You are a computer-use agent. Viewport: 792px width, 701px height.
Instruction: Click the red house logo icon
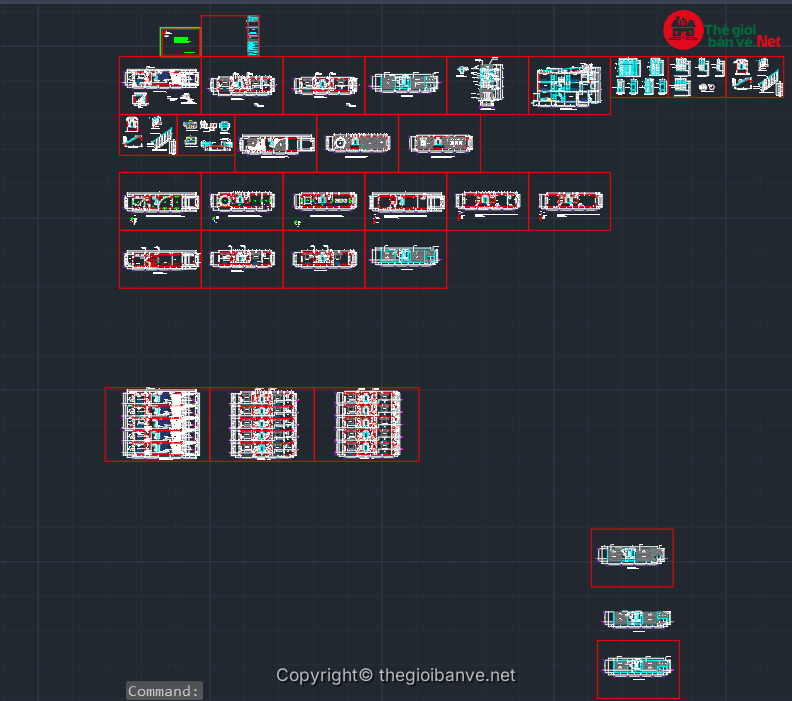[684, 30]
